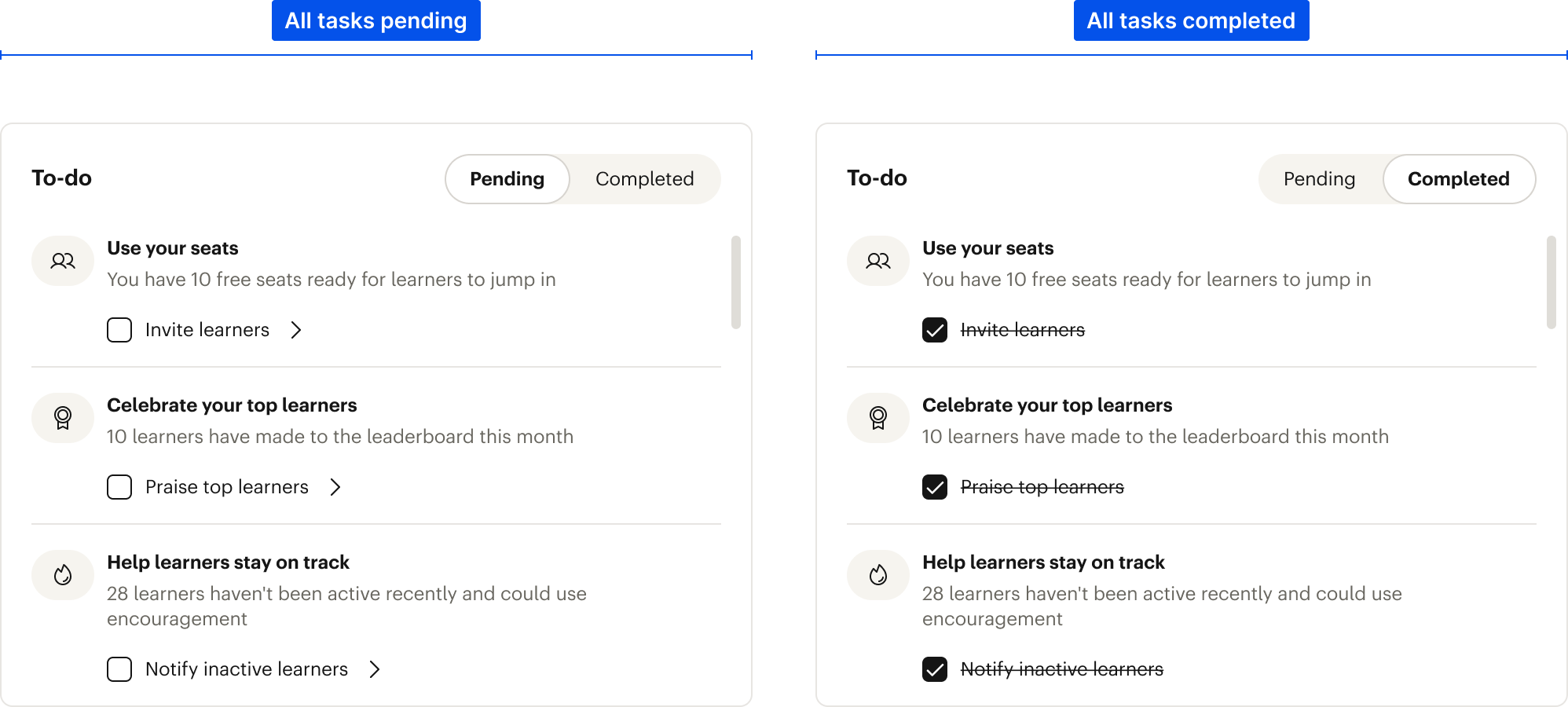Click 'To-do' title in the completed panel
This screenshot has width=1568, height=707.
877,178
